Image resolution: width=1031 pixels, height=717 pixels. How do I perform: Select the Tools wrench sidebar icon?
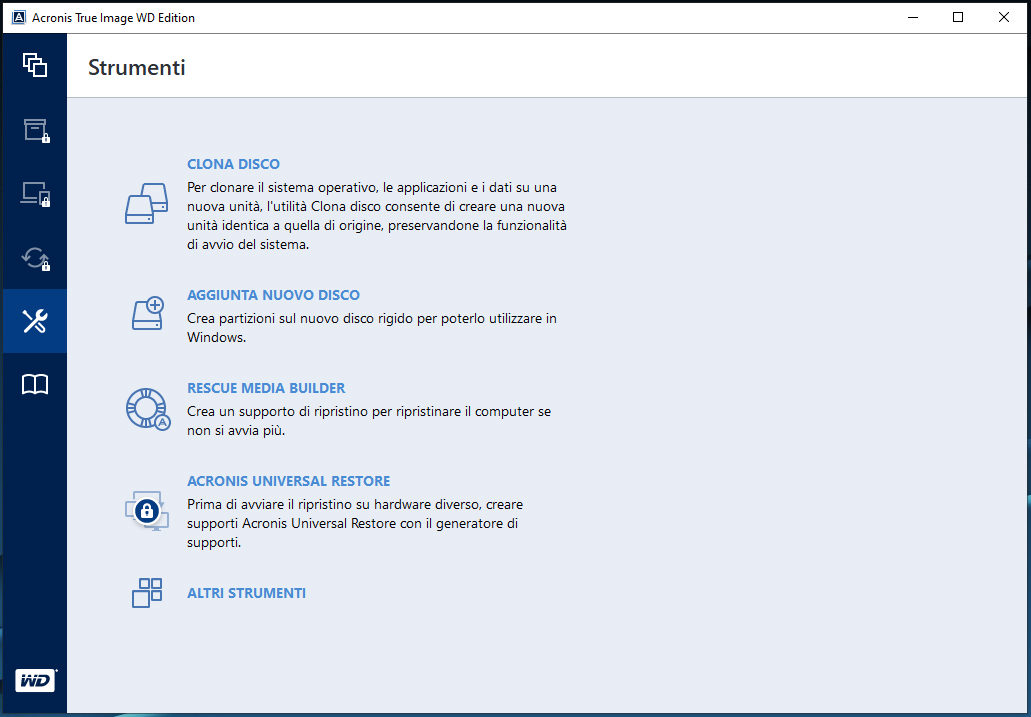(35, 321)
